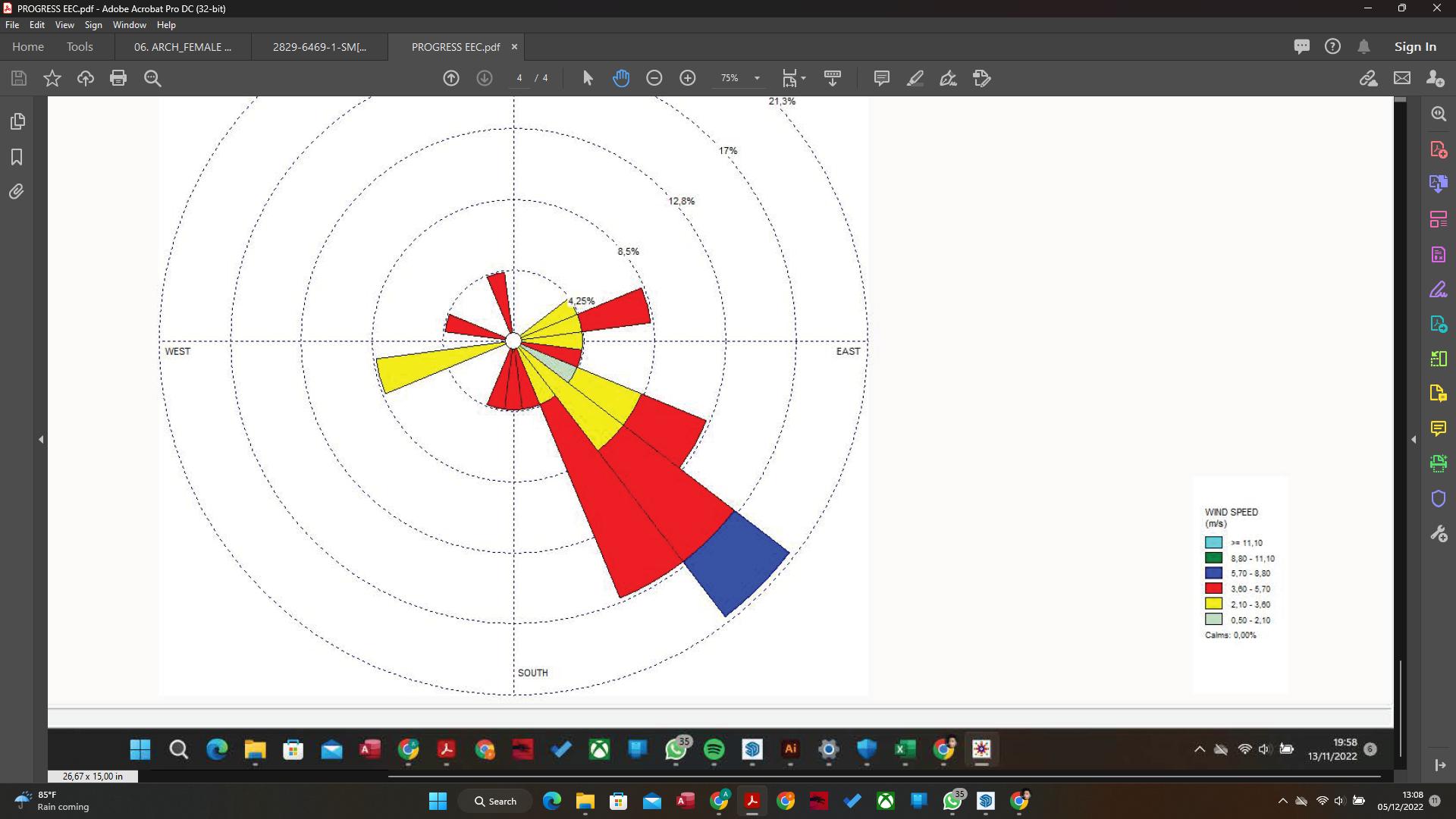Open the Attachments paperclip panel
This screenshot has width=1456, height=819.
[x=17, y=192]
